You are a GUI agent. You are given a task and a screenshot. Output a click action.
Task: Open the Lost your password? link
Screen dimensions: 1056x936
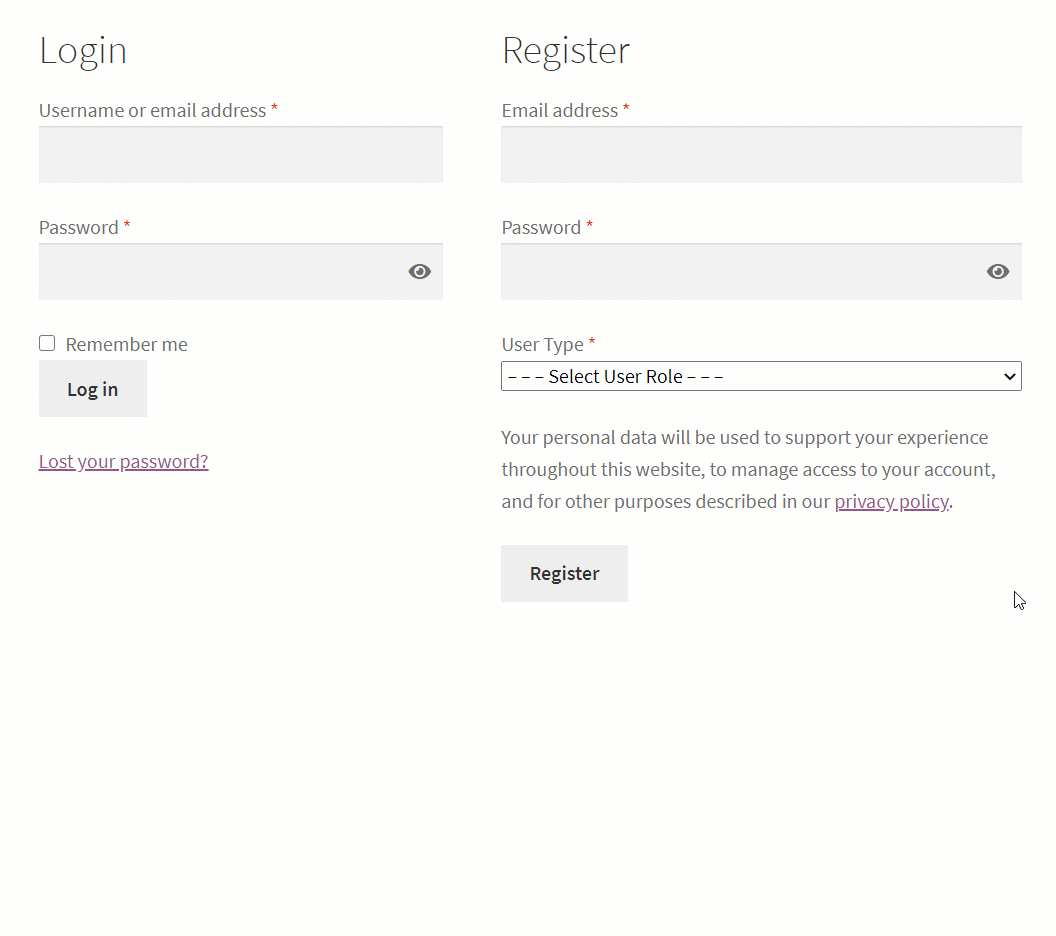tap(123, 461)
